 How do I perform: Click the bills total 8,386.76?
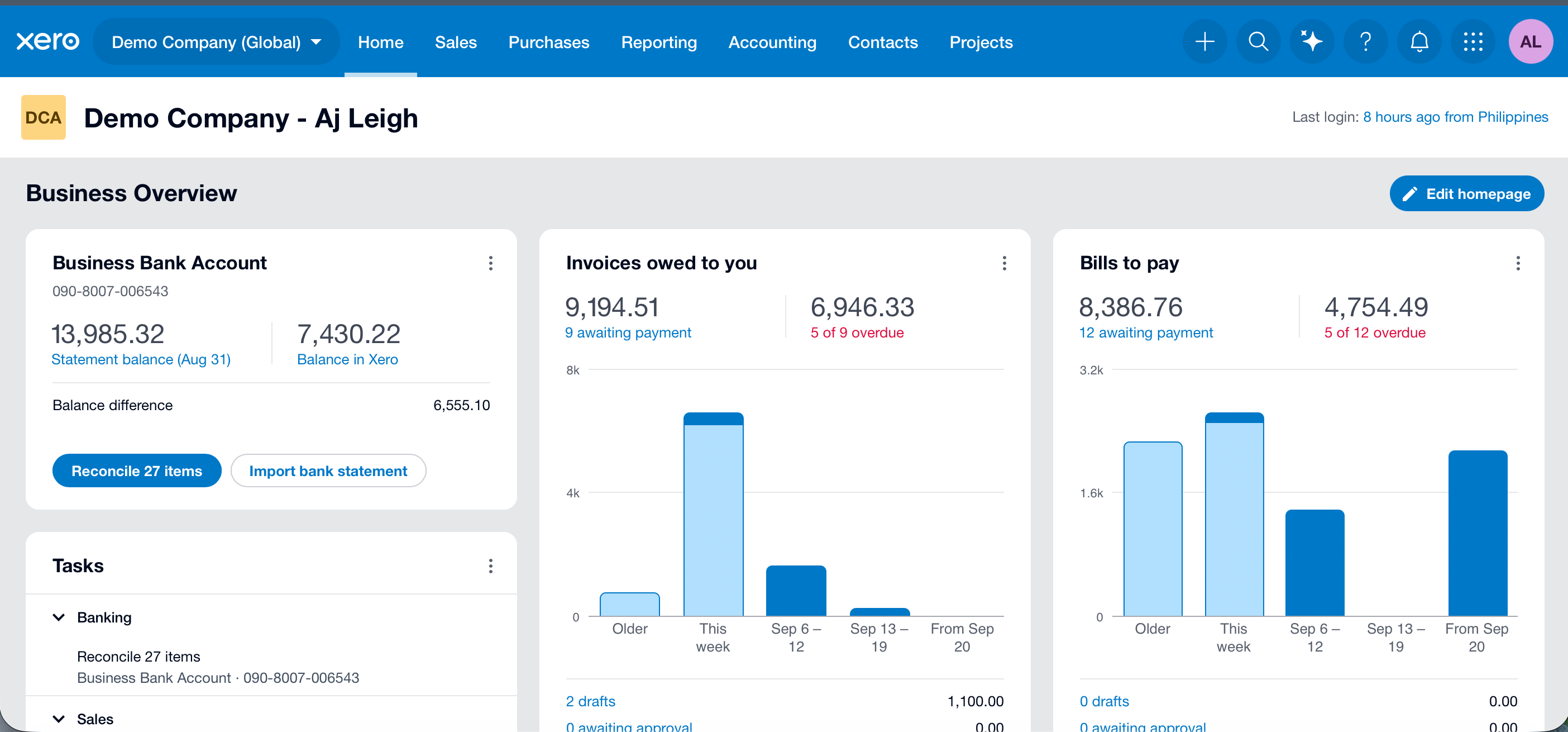[1130, 307]
